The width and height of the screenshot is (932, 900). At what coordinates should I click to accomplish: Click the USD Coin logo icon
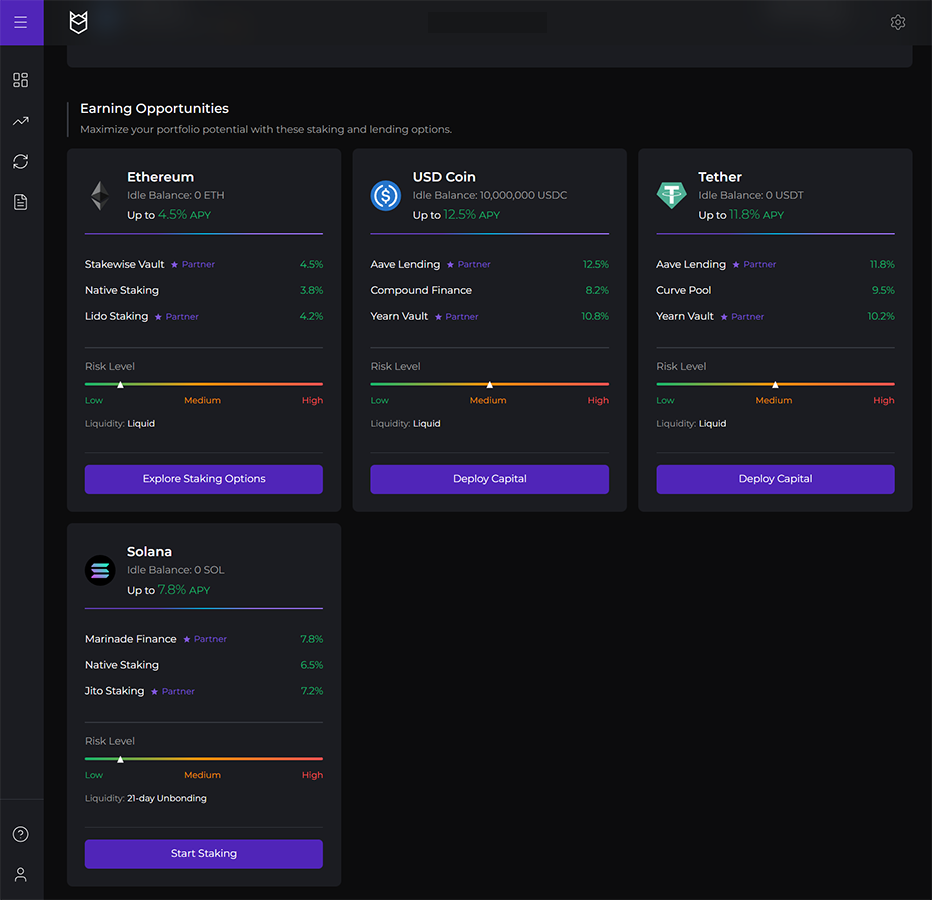(x=385, y=195)
